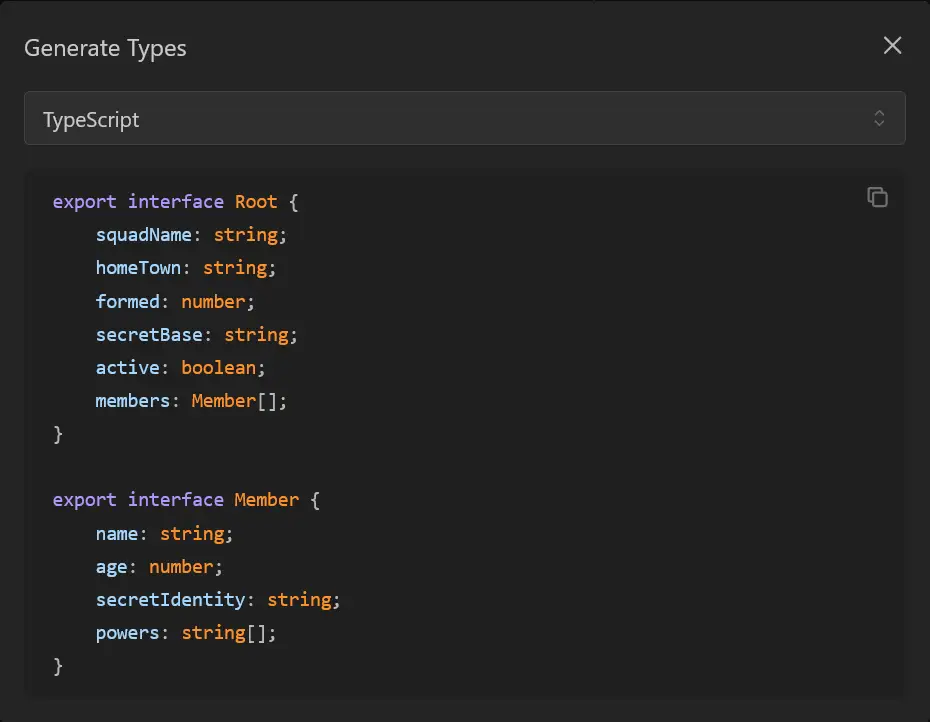Click the secretIdentity property line
930x722 pixels.
pyautogui.click(x=170, y=599)
